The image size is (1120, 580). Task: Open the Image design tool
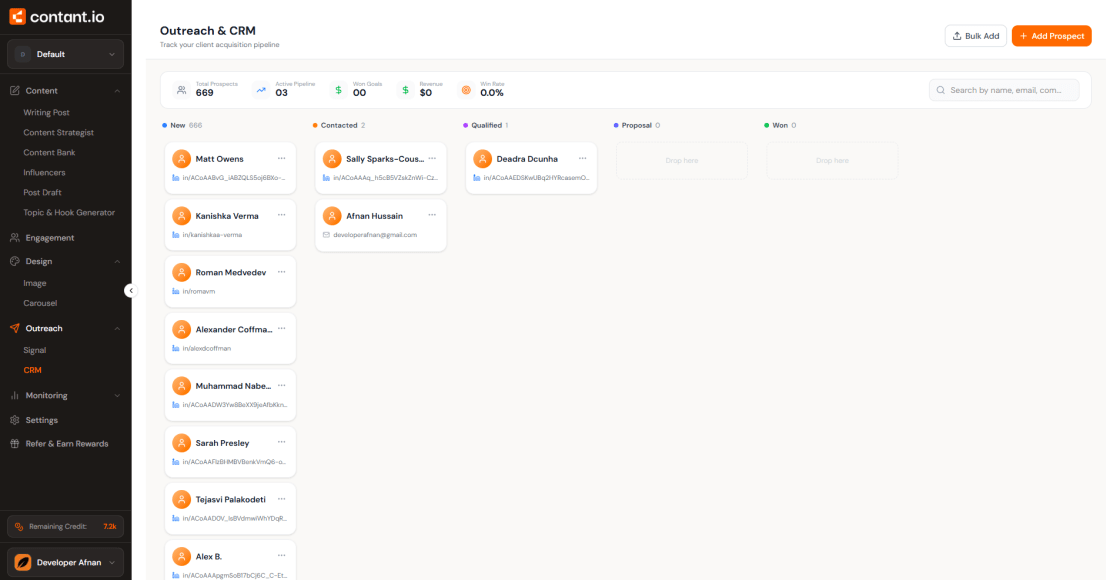(34, 283)
